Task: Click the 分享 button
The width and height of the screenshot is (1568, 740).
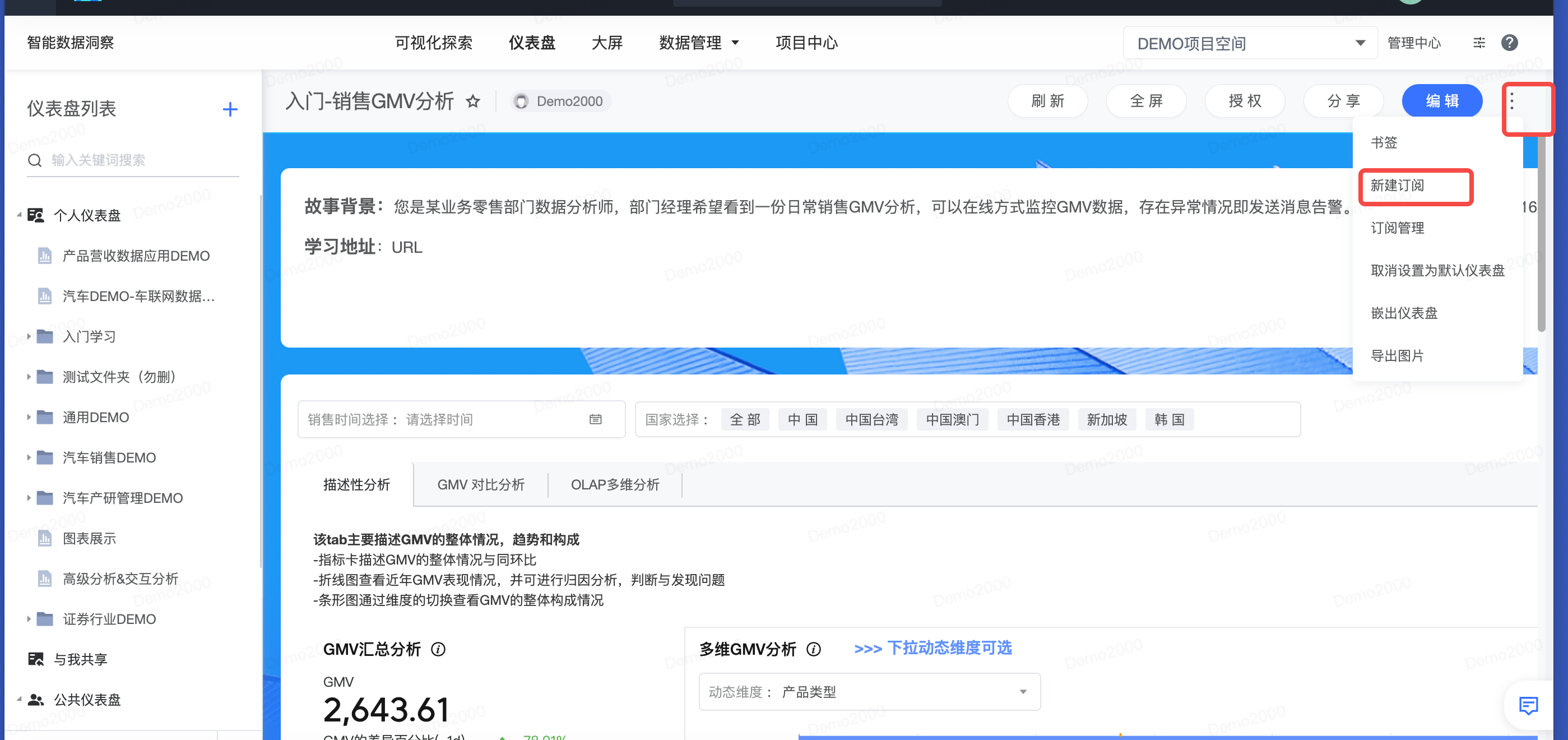Action: 1343,101
